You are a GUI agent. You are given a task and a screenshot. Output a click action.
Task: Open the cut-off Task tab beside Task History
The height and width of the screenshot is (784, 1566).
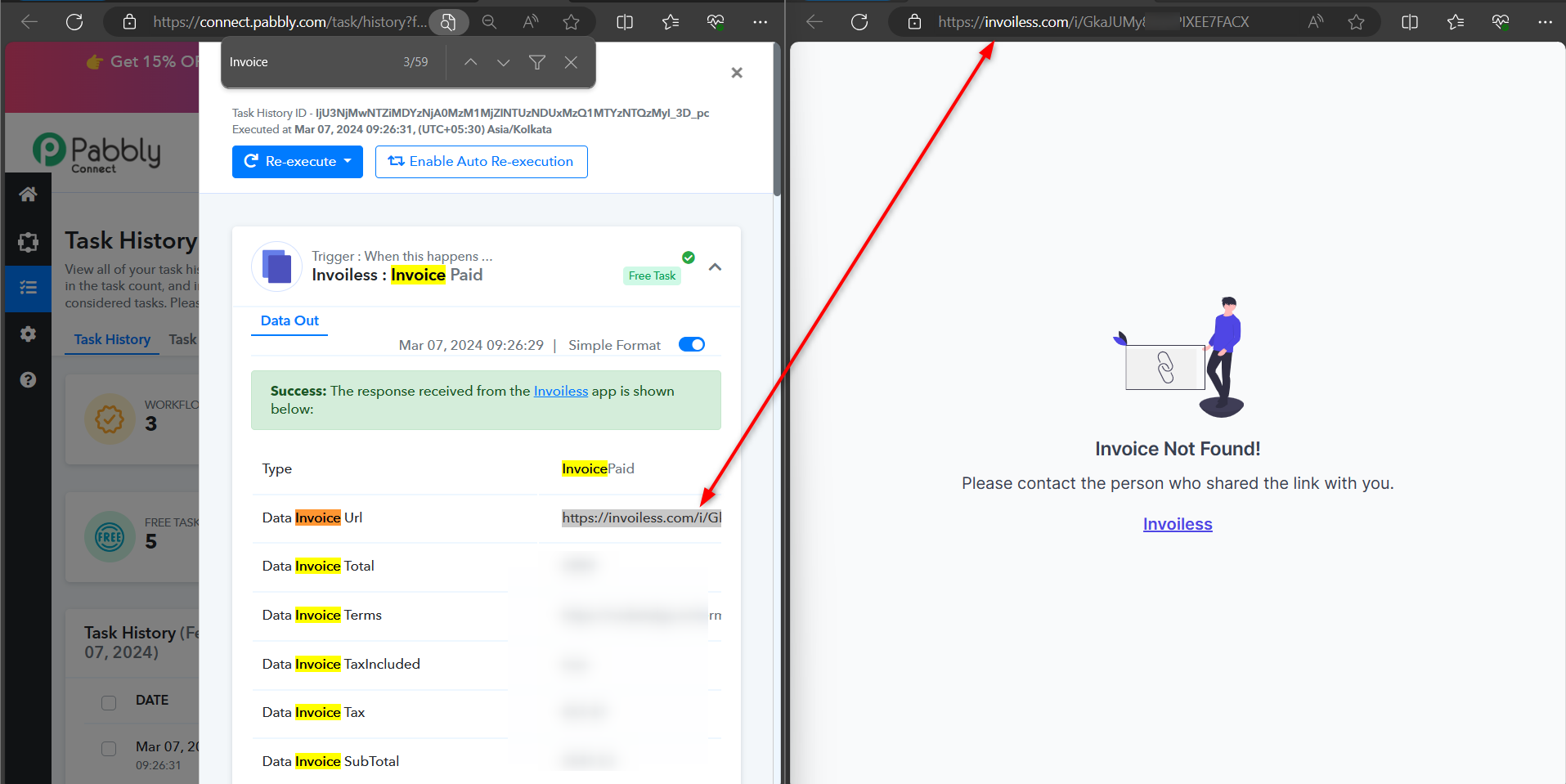click(x=182, y=339)
